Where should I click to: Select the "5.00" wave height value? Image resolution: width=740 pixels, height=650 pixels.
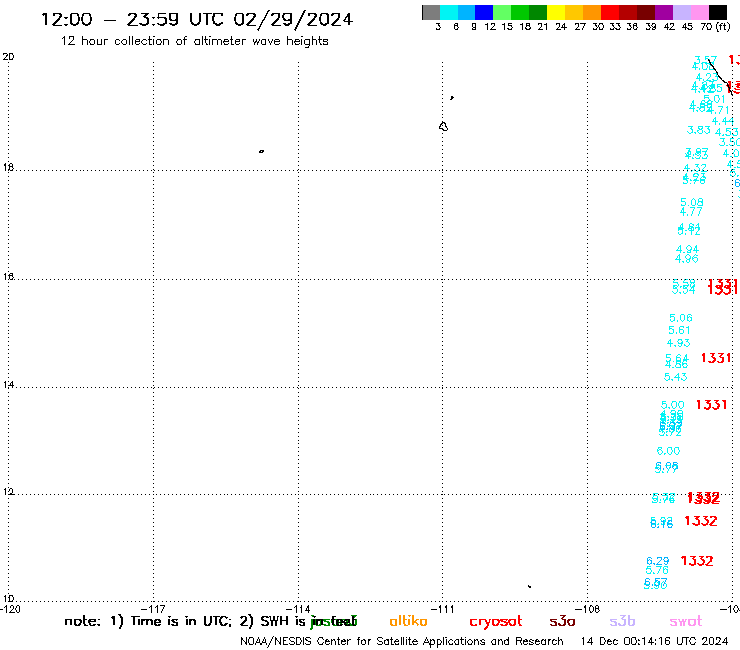pyautogui.click(x=673, y=405)
